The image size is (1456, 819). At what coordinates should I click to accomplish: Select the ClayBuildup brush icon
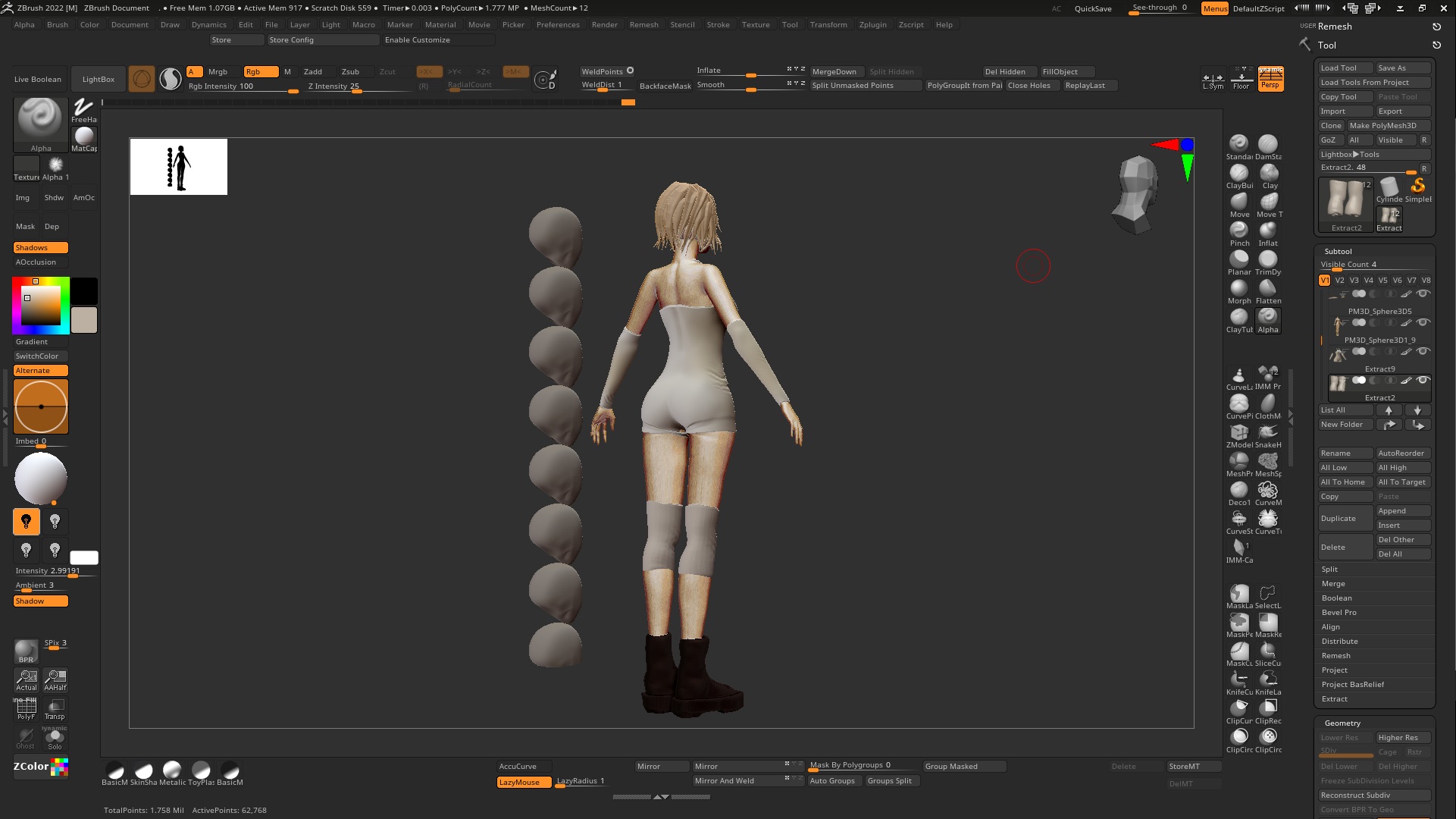click(x=1238, y=174)
